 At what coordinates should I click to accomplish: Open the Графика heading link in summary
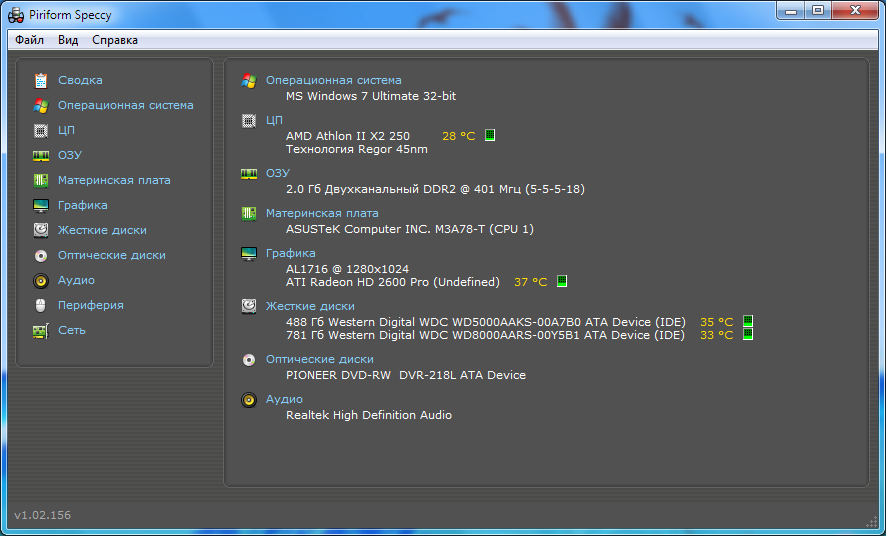290,253
